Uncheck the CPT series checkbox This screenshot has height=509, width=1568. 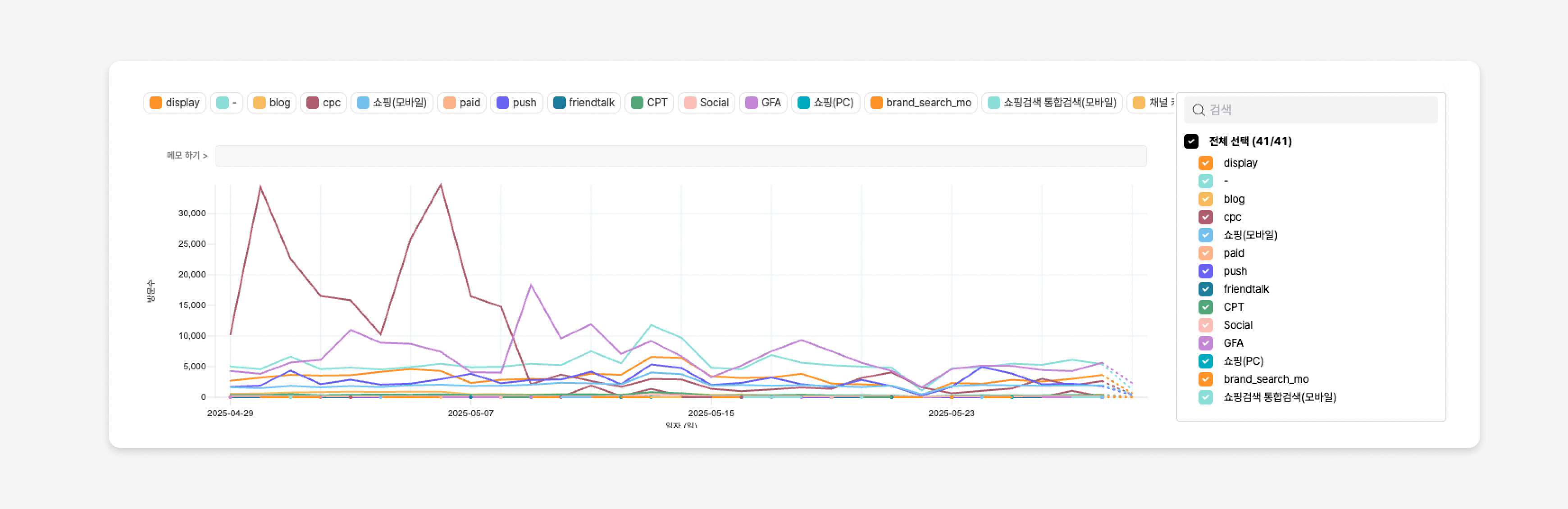(x=1205, y=307)
